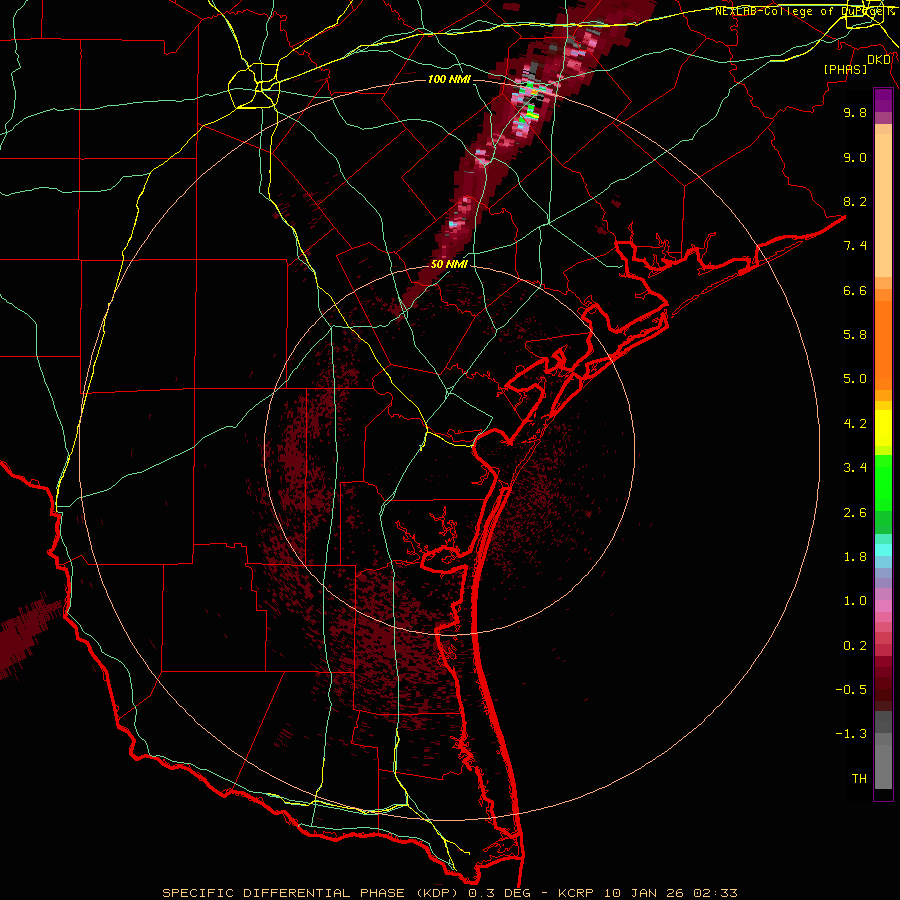Click the "50 NMI" range ring label
Screen dimensions: 900x900
click(x=449, y=265)
